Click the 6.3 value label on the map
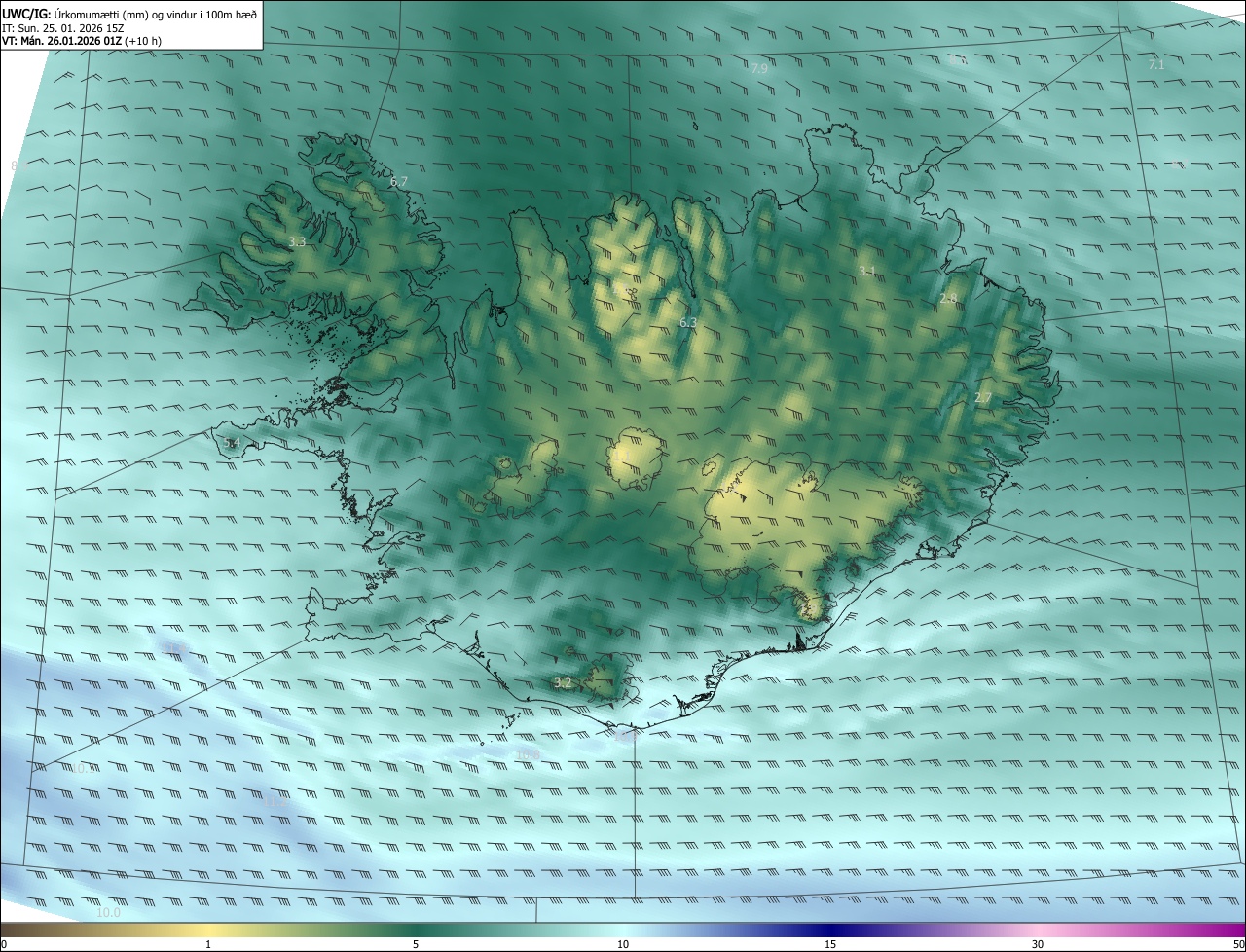This screenshot has height=952, width=1246. (x=688, y=322)
